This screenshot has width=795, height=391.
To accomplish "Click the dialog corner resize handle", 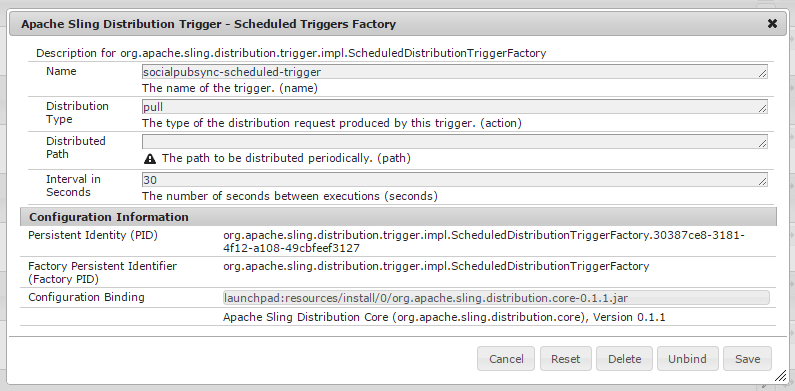I will click(x=780, y=375).
